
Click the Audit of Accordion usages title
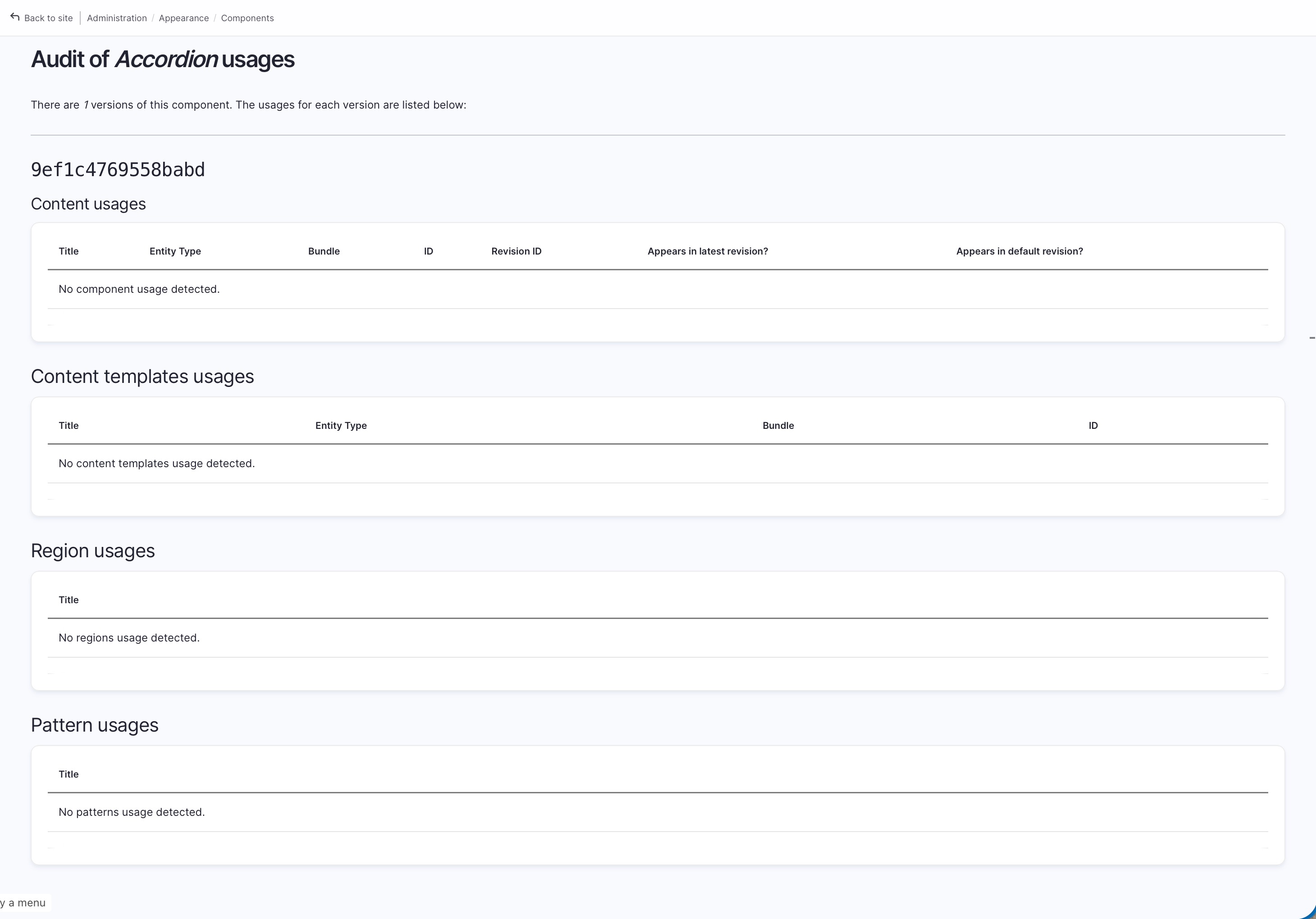163,59
